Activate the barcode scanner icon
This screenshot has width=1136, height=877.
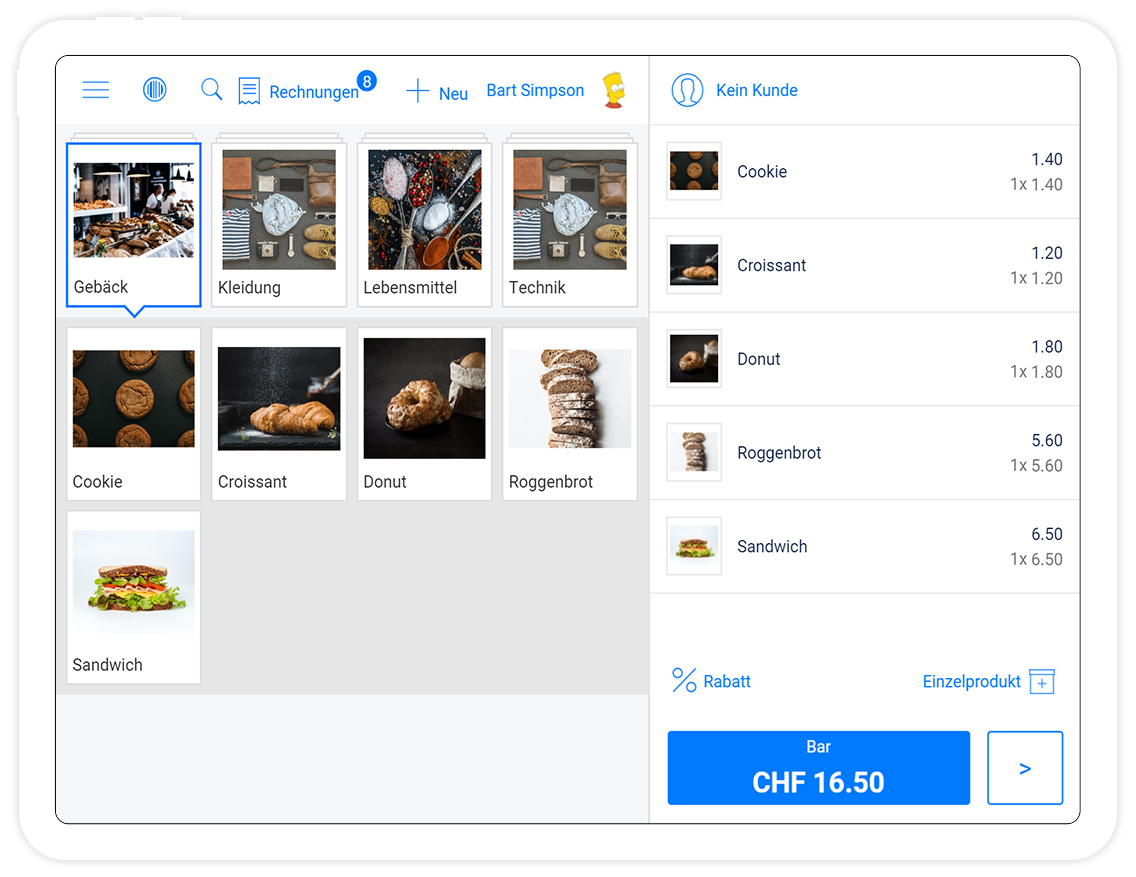pyautogui.click(x=154, y=90)
